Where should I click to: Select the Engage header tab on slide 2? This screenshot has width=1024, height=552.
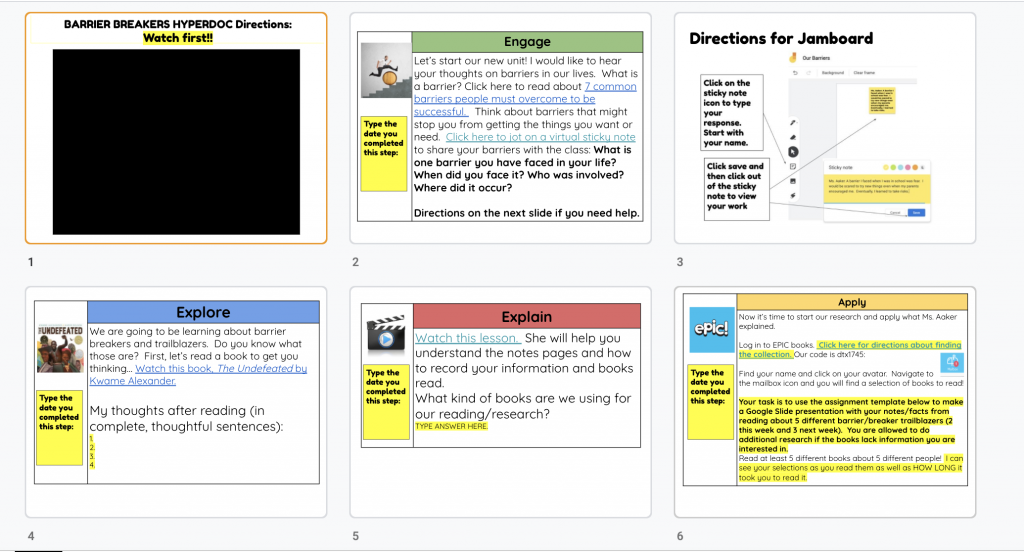(527, 42)
